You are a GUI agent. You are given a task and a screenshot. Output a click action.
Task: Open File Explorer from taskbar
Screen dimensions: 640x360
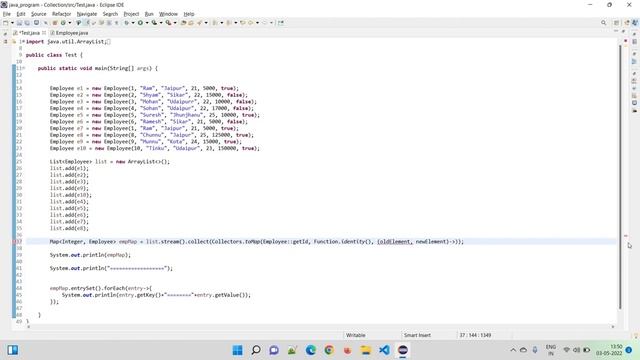coord(366,350)
